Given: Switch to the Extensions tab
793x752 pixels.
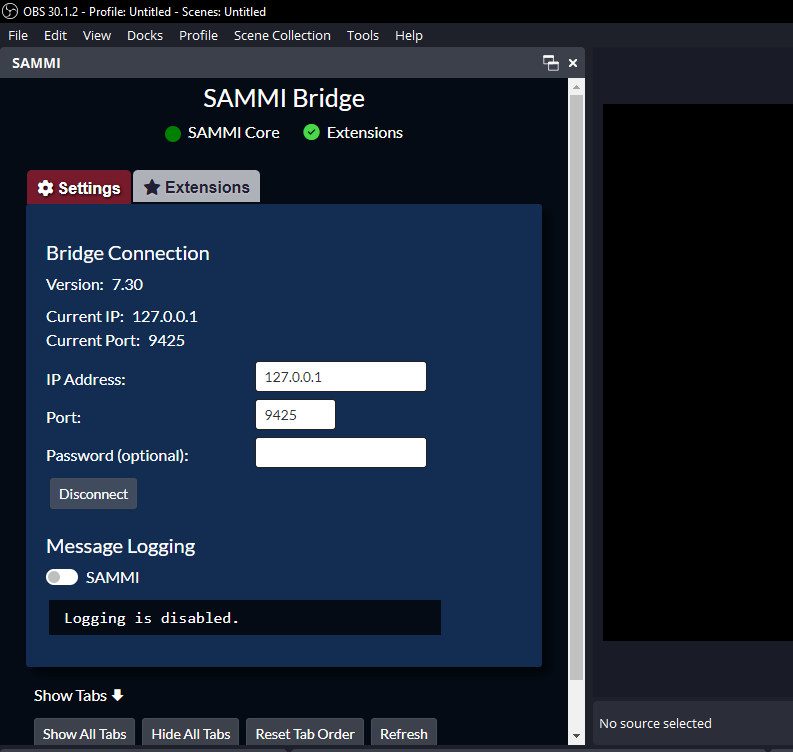Looking at the screenshot, I should click(x=197, y=187).
